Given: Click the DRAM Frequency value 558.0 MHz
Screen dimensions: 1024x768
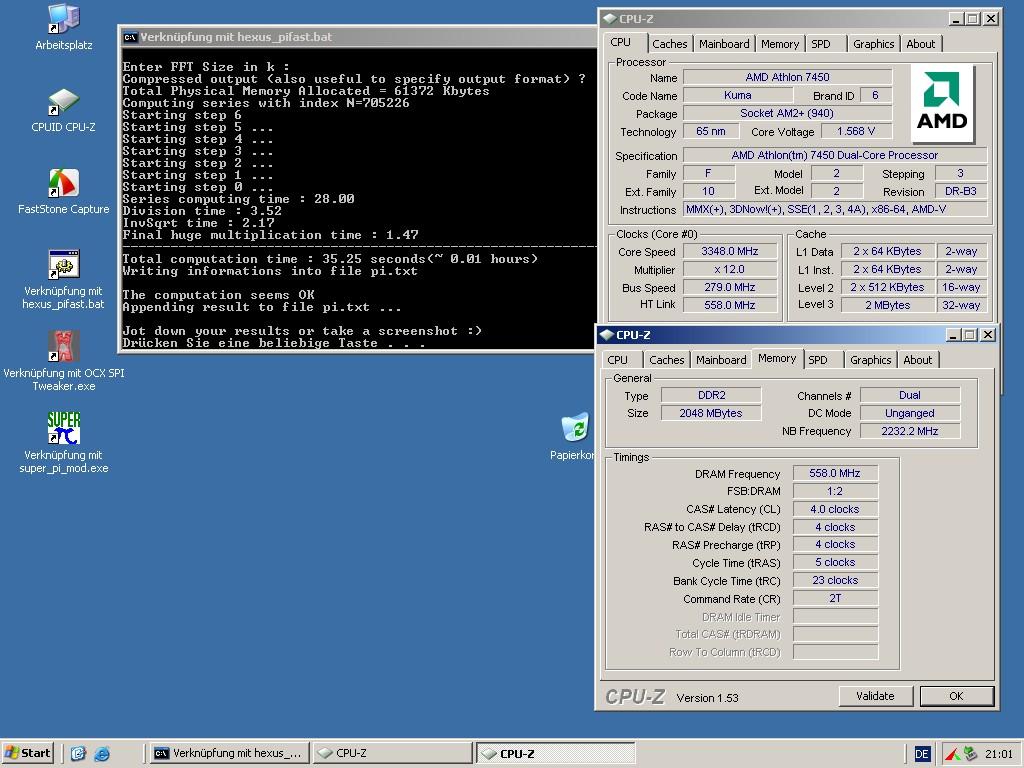Looking at the screenshot, I should coord(835,473).
